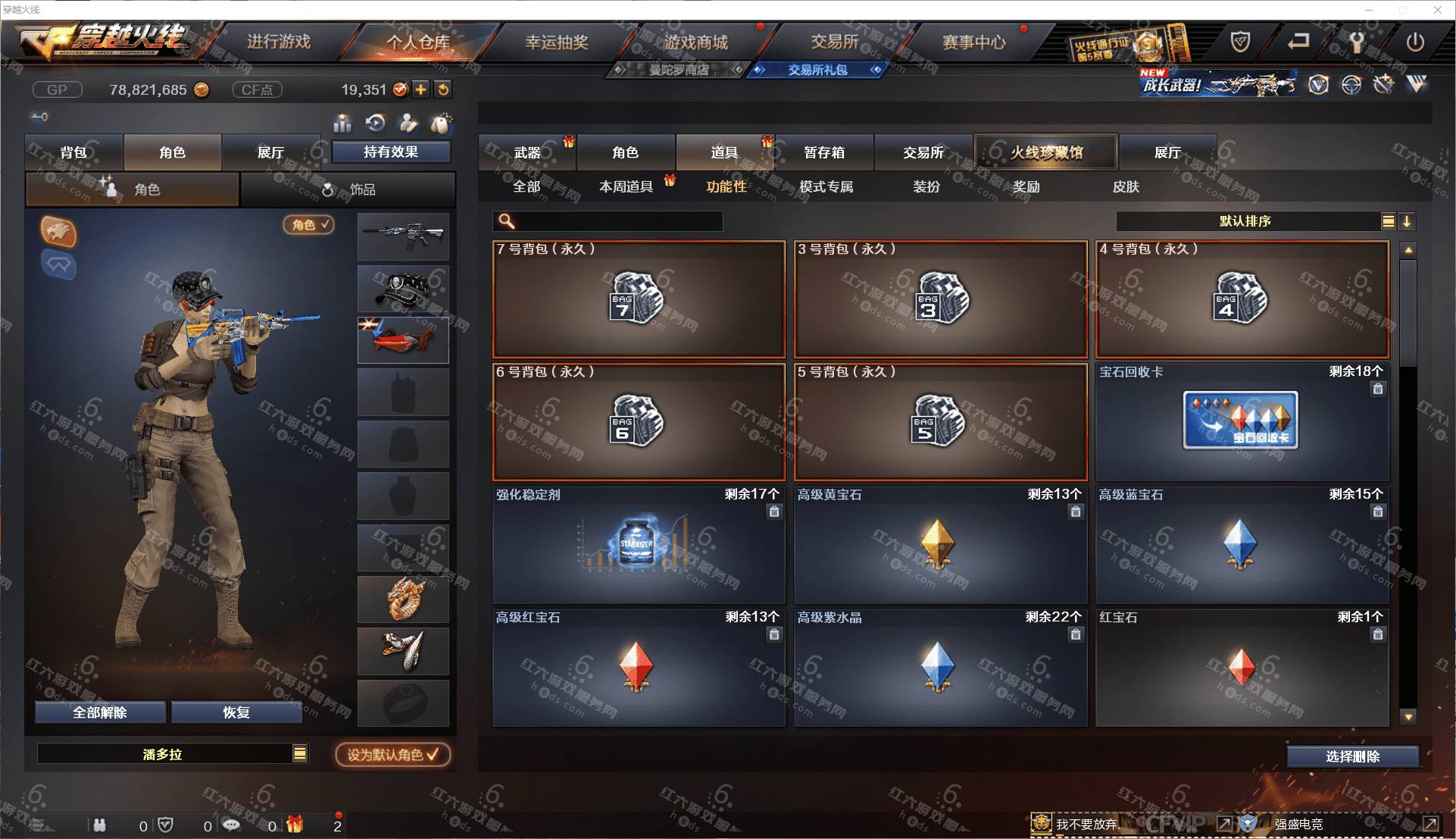
Task: Click the 全部解除 button
Action: tap(100, 712)
